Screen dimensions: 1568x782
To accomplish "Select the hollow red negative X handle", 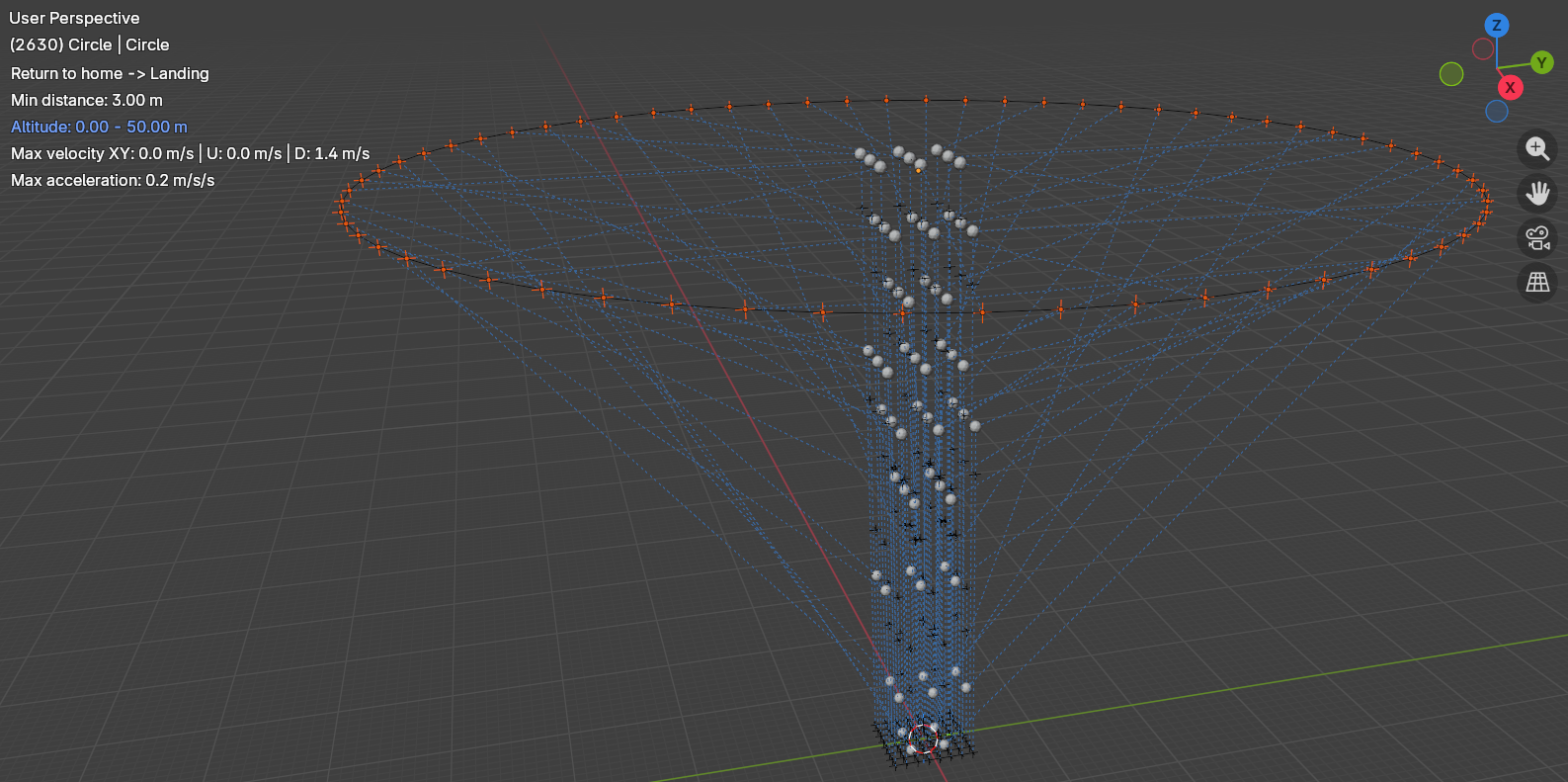I will tap(1483, 48).
